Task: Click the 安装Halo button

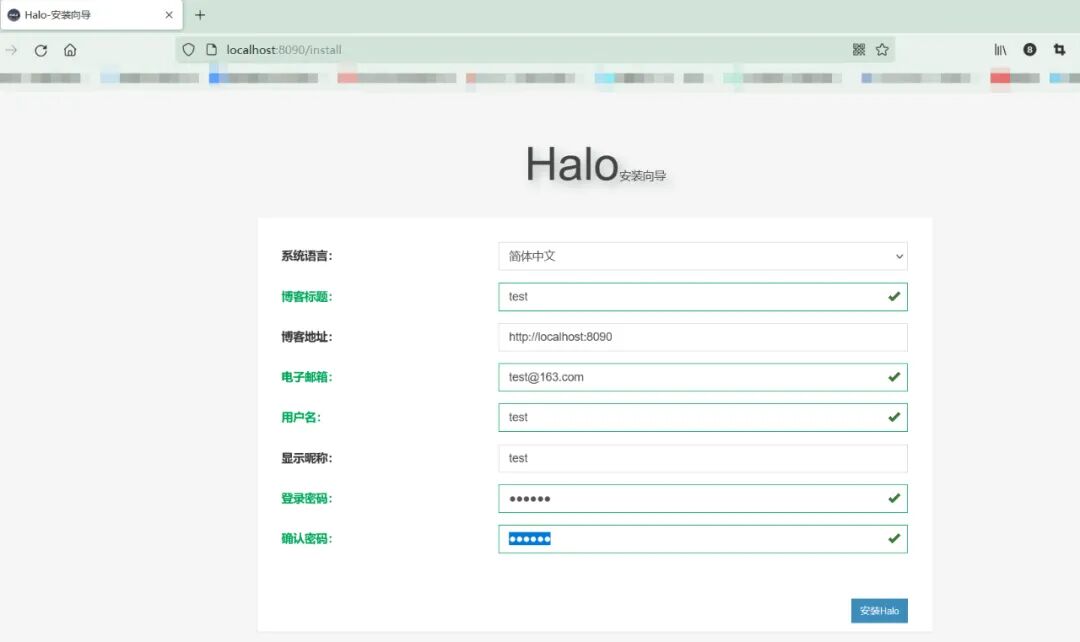Action: [879, 610]
